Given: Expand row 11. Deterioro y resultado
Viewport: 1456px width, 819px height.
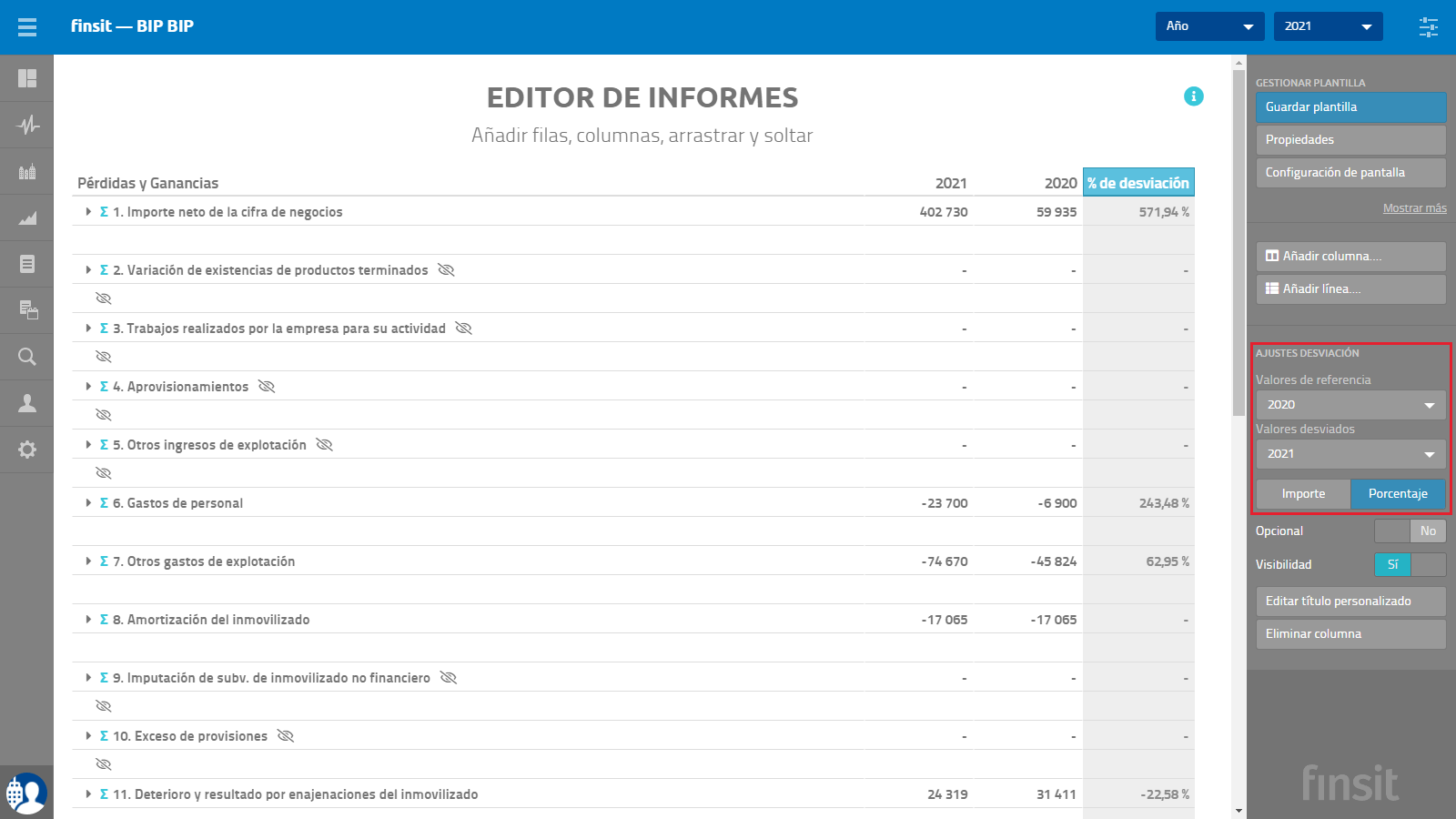Looking at the screenshot, I should pyautogui.click(x=88, y=794).
